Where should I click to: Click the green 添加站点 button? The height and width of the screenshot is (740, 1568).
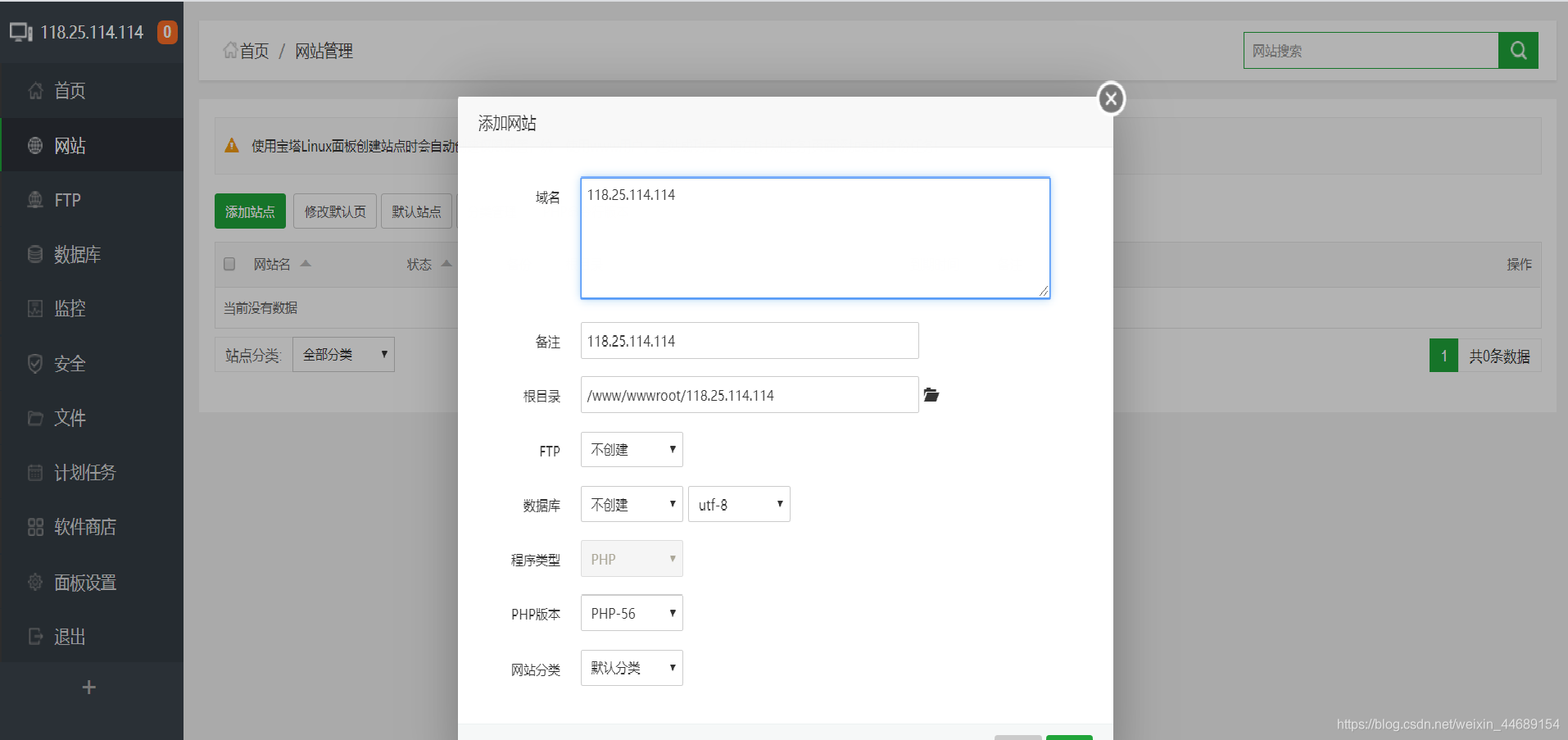coord(250,211)
